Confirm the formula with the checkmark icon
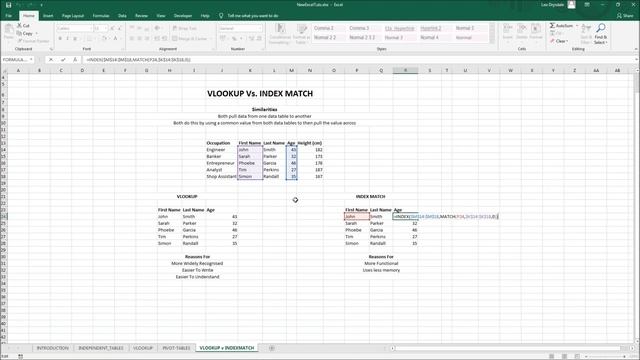 point(63,60)
